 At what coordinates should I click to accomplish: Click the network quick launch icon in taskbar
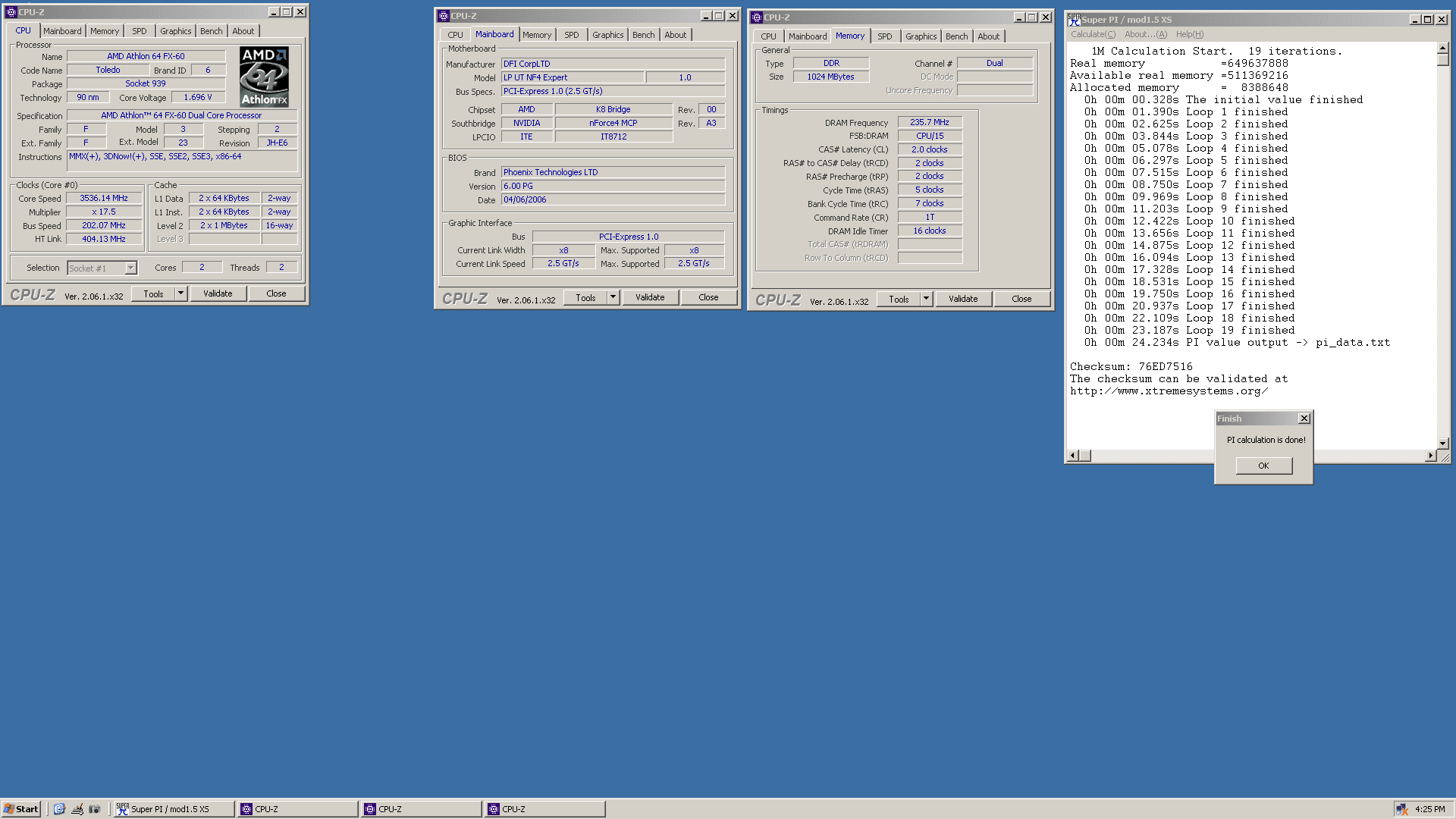click(77, 809)
